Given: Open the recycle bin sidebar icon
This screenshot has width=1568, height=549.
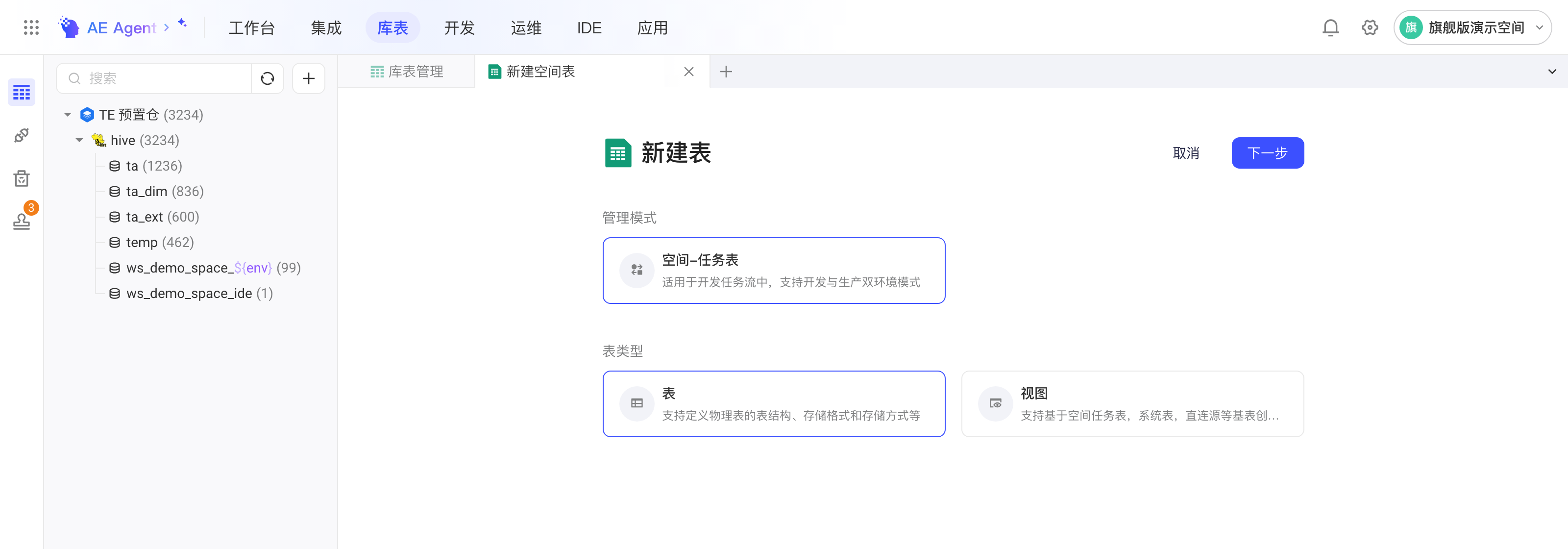Looking at the screenshot, I should tap(21, 178).
